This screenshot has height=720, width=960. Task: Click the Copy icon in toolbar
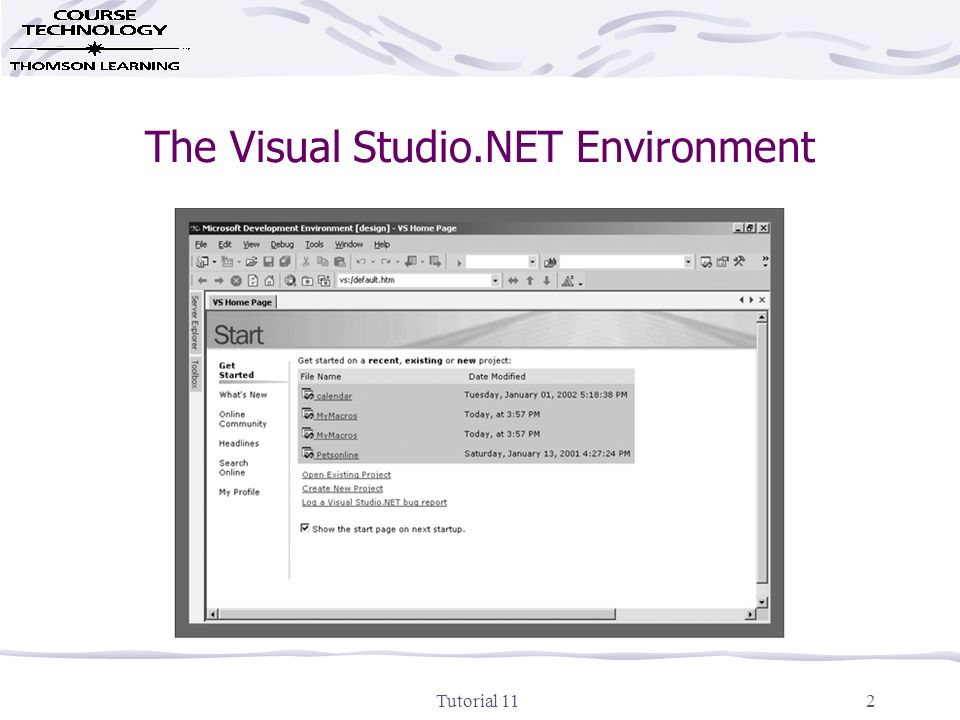click(x=323, y=262)
